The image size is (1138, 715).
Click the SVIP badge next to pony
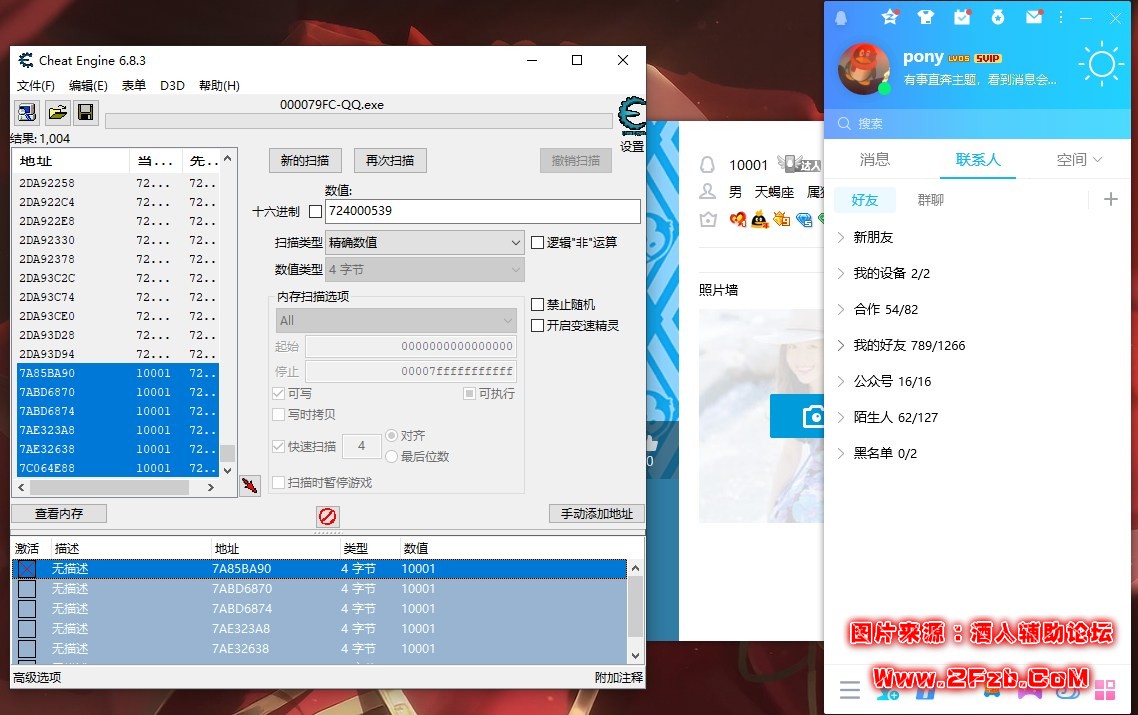tap(988, 58)
